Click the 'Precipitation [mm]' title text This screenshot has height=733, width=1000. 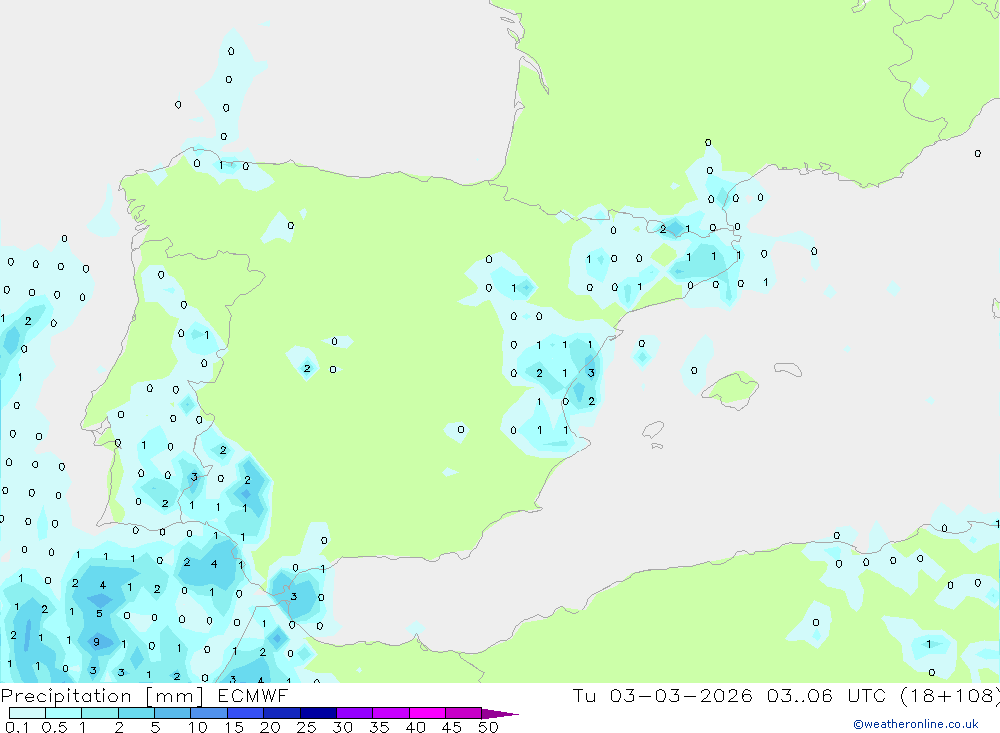102,696
